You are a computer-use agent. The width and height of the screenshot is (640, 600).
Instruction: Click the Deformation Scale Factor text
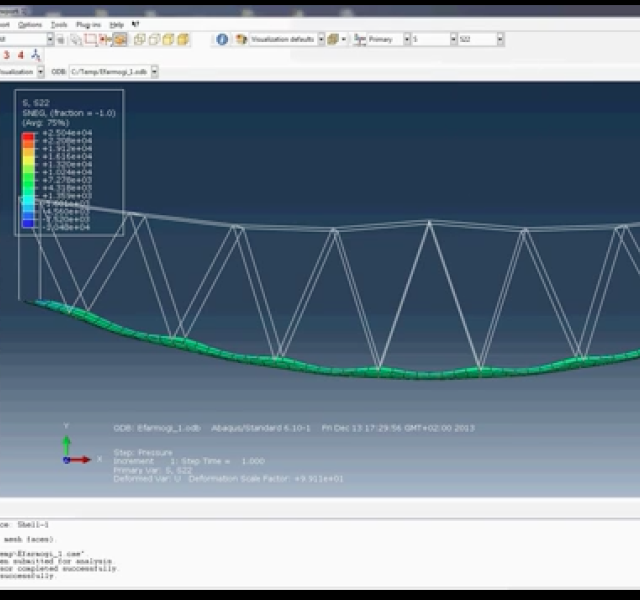266,479
